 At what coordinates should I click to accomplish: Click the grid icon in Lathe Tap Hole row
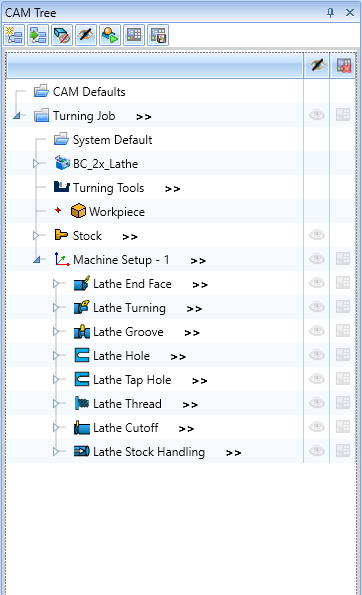pos(343,379)
